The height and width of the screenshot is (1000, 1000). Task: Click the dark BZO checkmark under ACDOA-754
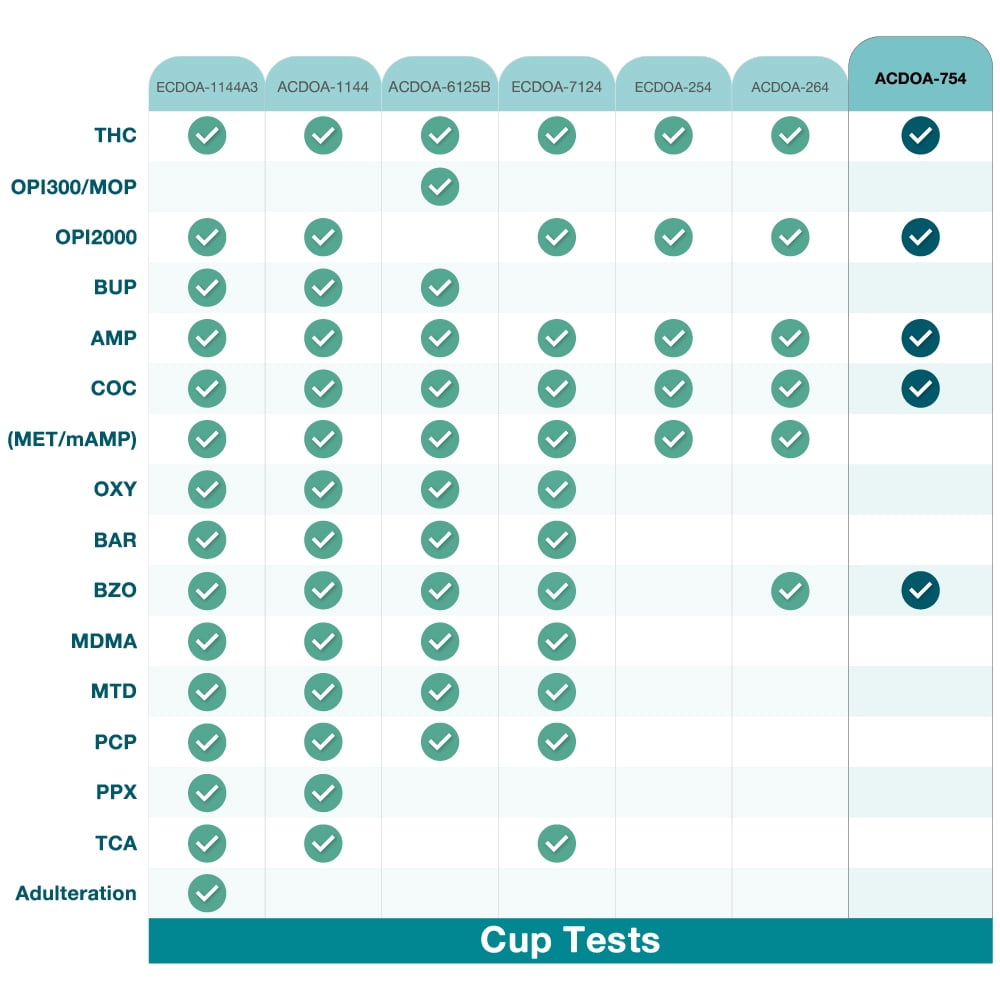click(920, 591)
